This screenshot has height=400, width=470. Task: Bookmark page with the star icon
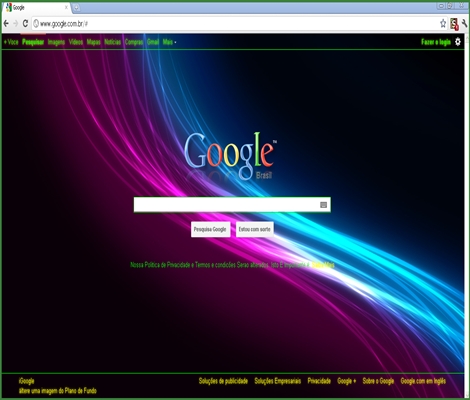click(x=443, y=23)
